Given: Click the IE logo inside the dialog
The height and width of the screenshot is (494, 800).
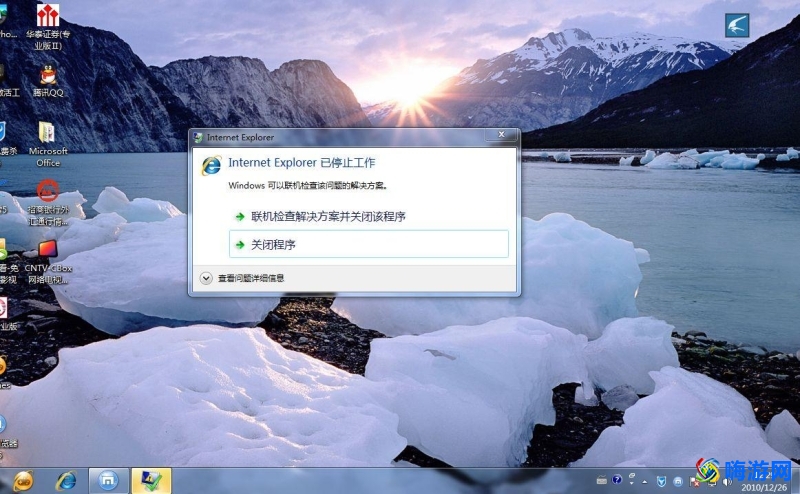Looking at the screenshot, I should pyautogui.click(x=211, y=165).
